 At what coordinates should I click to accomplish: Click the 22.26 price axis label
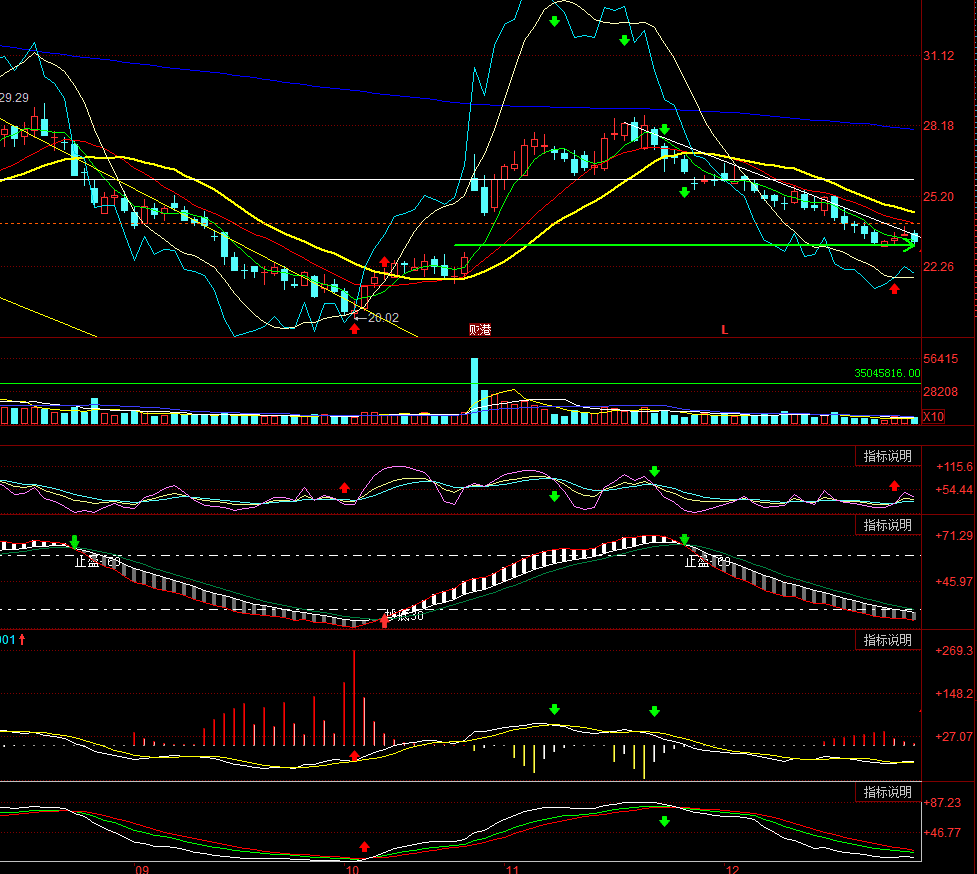(x=938, y=267)
